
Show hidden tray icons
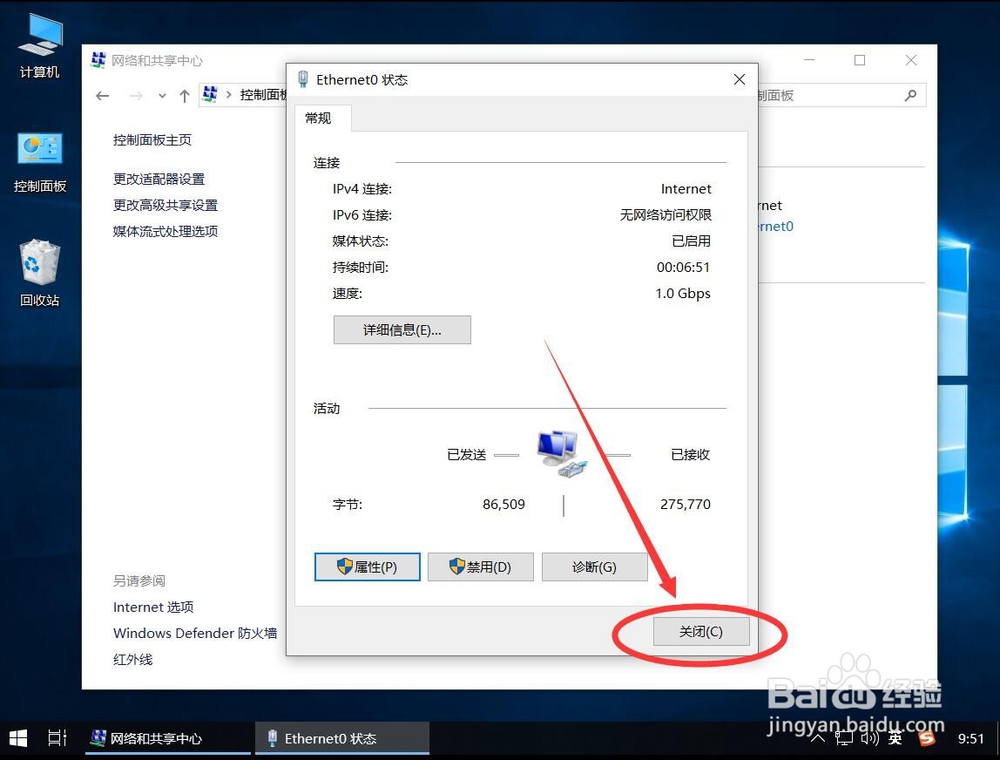pyautogui.click(x=818, y=738)
